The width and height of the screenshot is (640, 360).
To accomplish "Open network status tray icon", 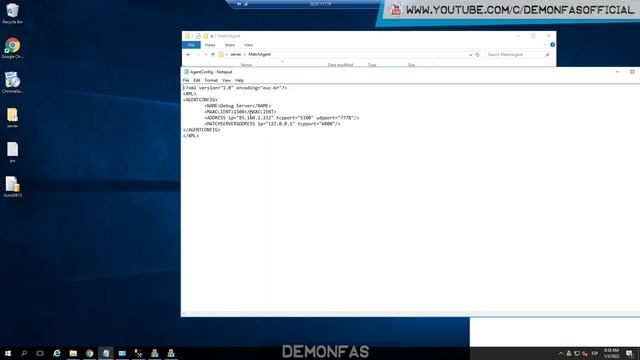I will click(x=577, y=353).
